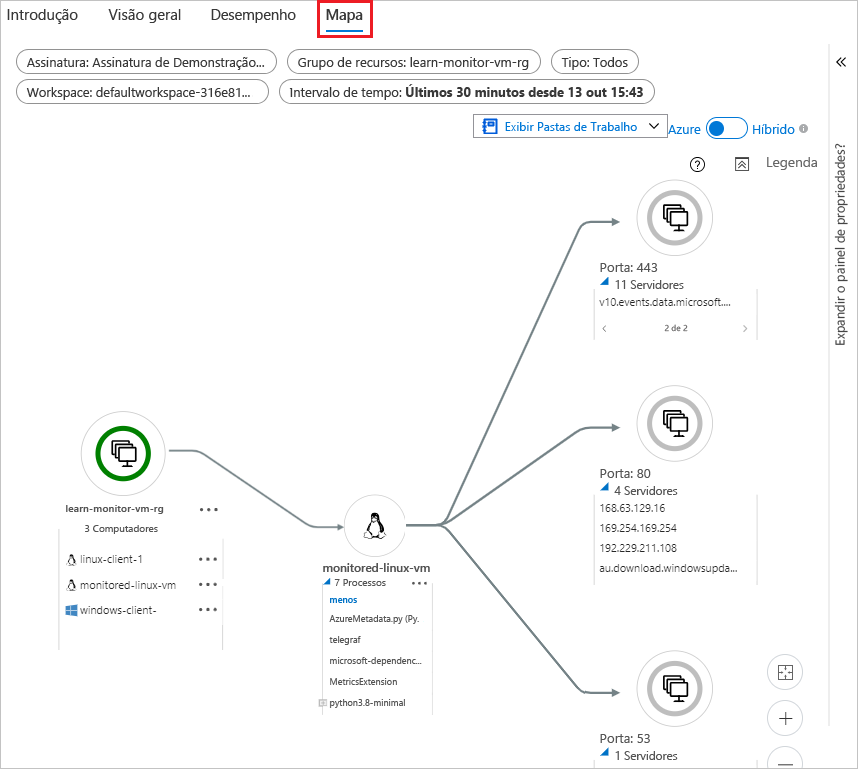The height and width of the screenshot is (769, 858).
Task: Toggle the Azure/Híbrido switch
Action: tap(726, 129)
